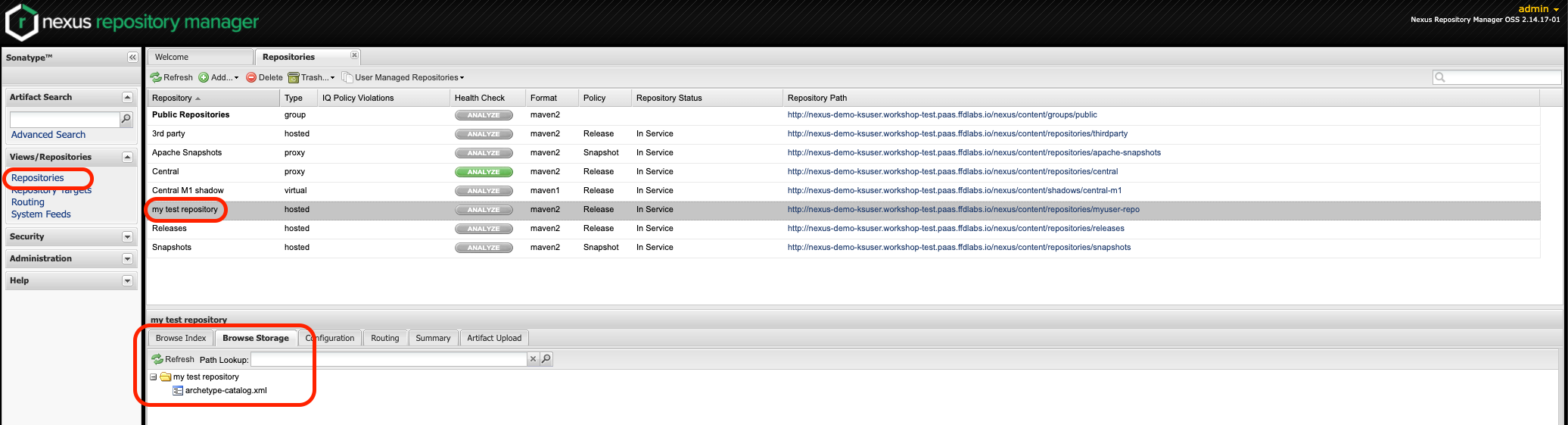Open the admin user dropdown
The width and height of the screenshot is (1568, 425).
coord(1538,9)
